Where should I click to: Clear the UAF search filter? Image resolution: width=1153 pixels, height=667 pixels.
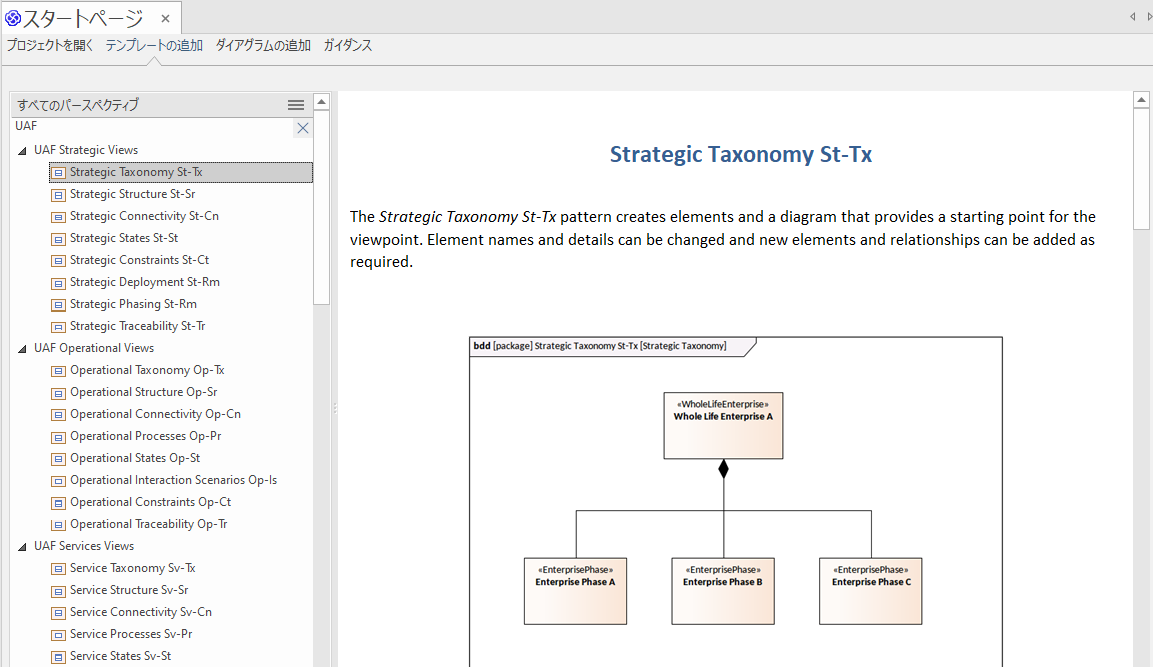[x=302, y=128]
